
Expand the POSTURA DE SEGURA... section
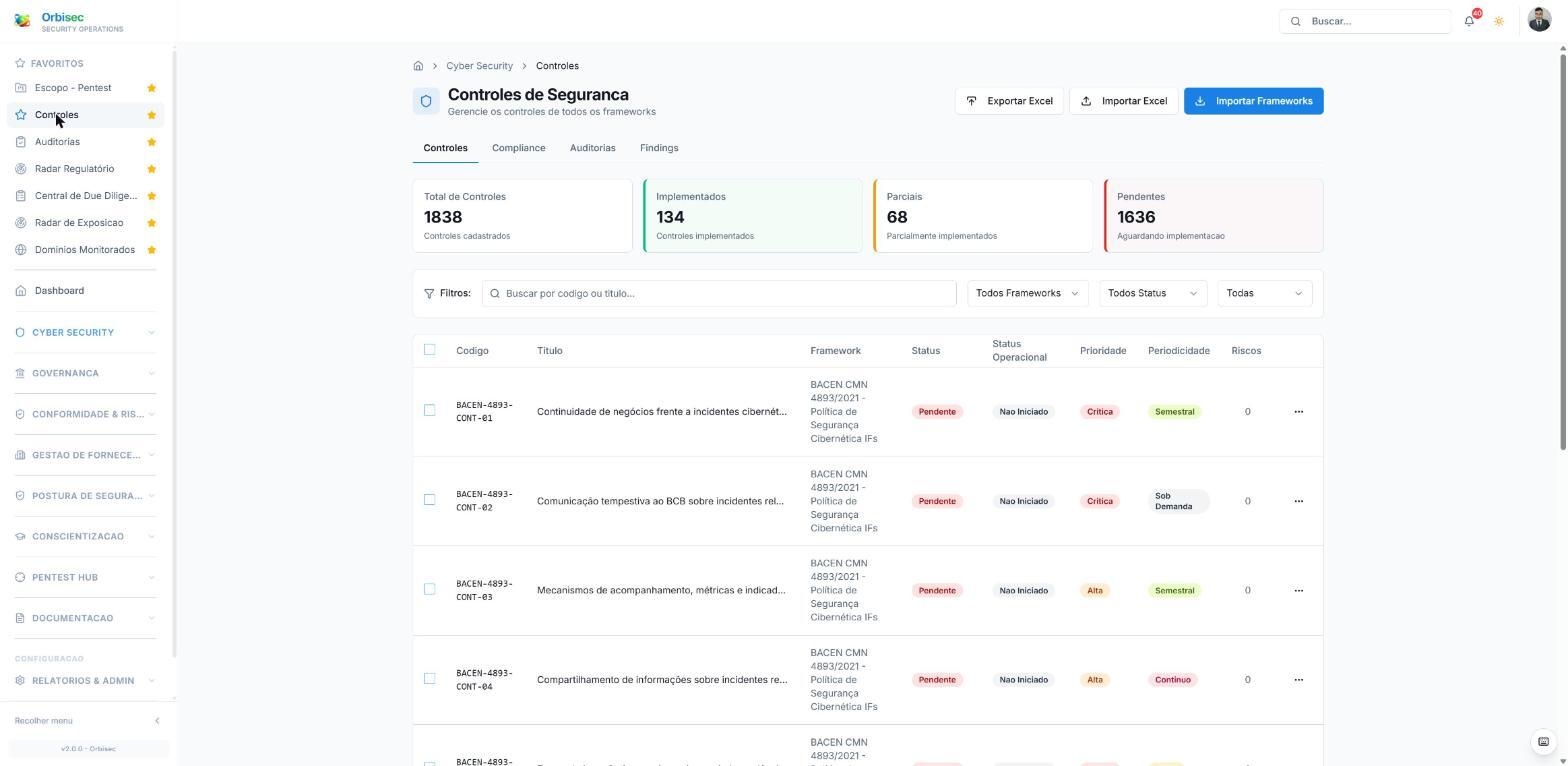coord(85,496)
